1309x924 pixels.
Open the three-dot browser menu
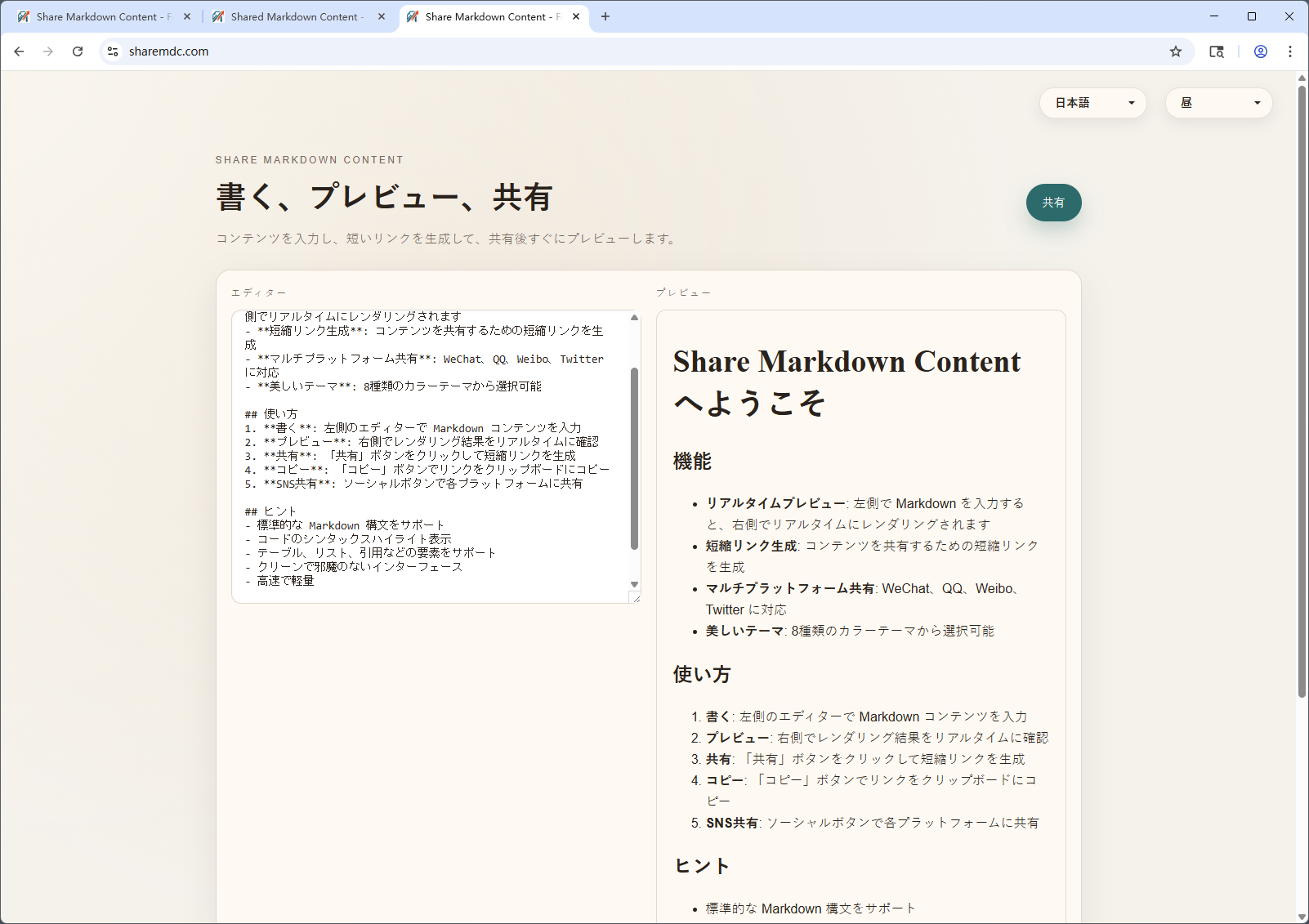coord(1290,51)
